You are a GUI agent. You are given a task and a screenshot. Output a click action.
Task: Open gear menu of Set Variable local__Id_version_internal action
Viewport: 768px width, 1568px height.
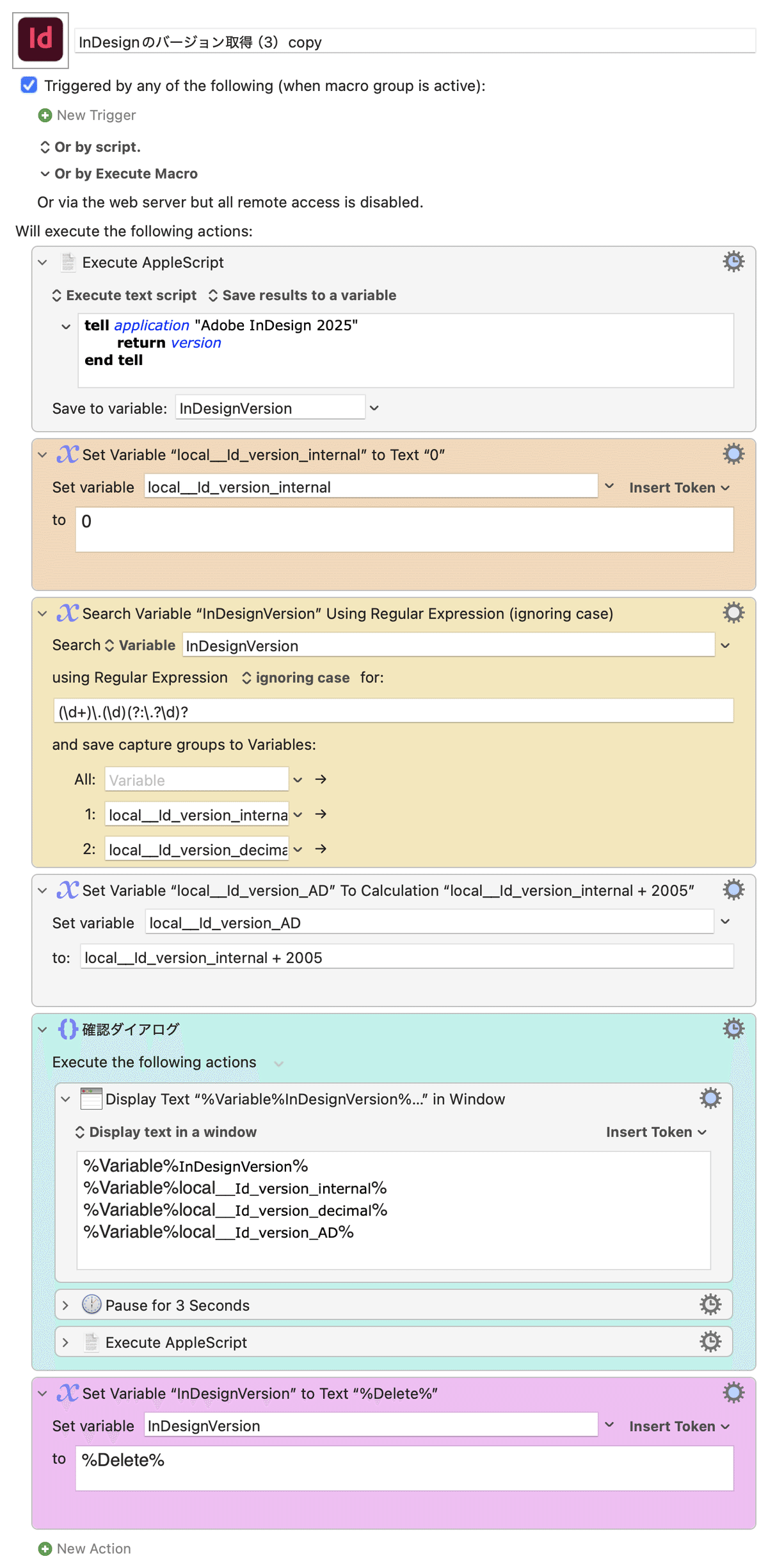(733, 454)
